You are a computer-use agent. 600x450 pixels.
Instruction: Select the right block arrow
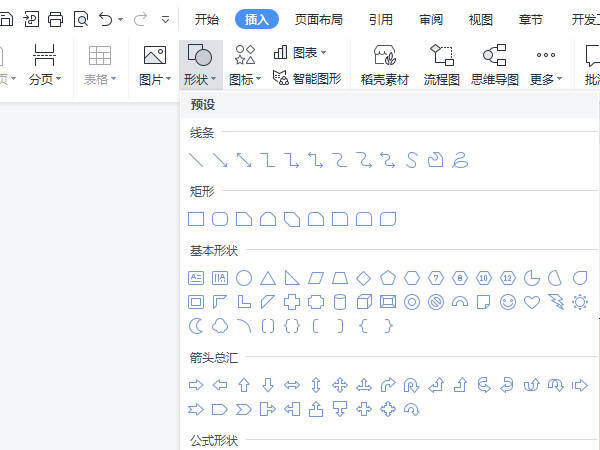[x=196, y=385]
